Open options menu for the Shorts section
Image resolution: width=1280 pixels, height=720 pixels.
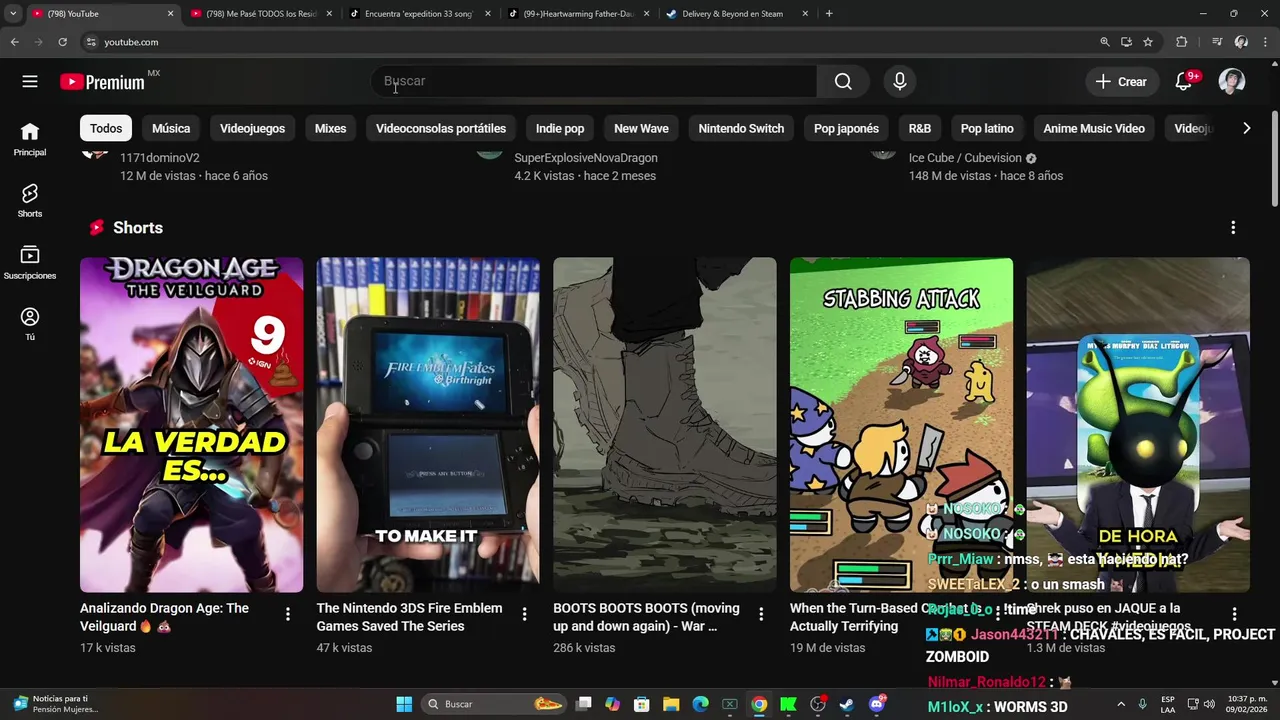pyautogui.click(x=1233, y=228)
